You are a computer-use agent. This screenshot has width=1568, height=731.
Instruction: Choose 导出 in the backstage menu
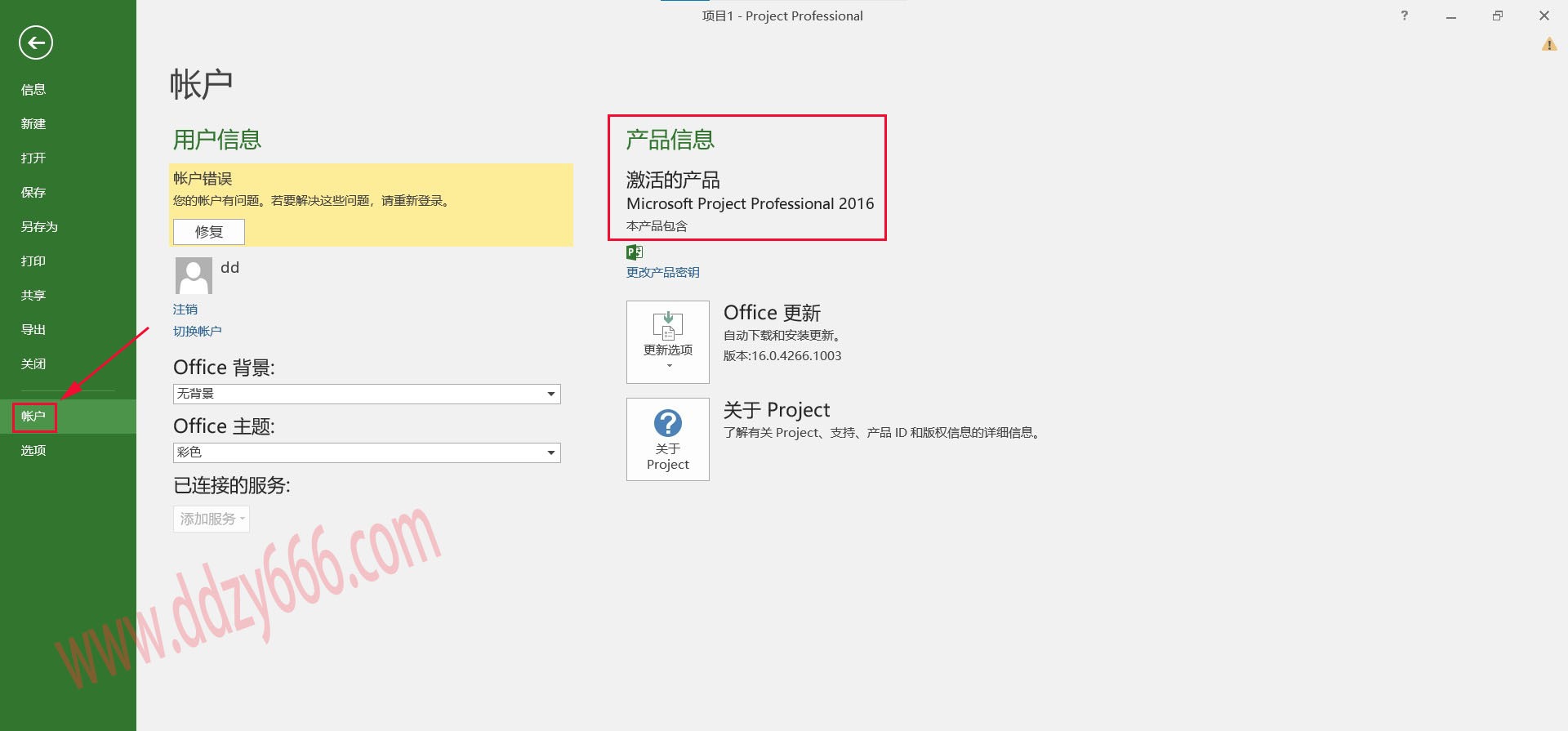coord(33,330)
